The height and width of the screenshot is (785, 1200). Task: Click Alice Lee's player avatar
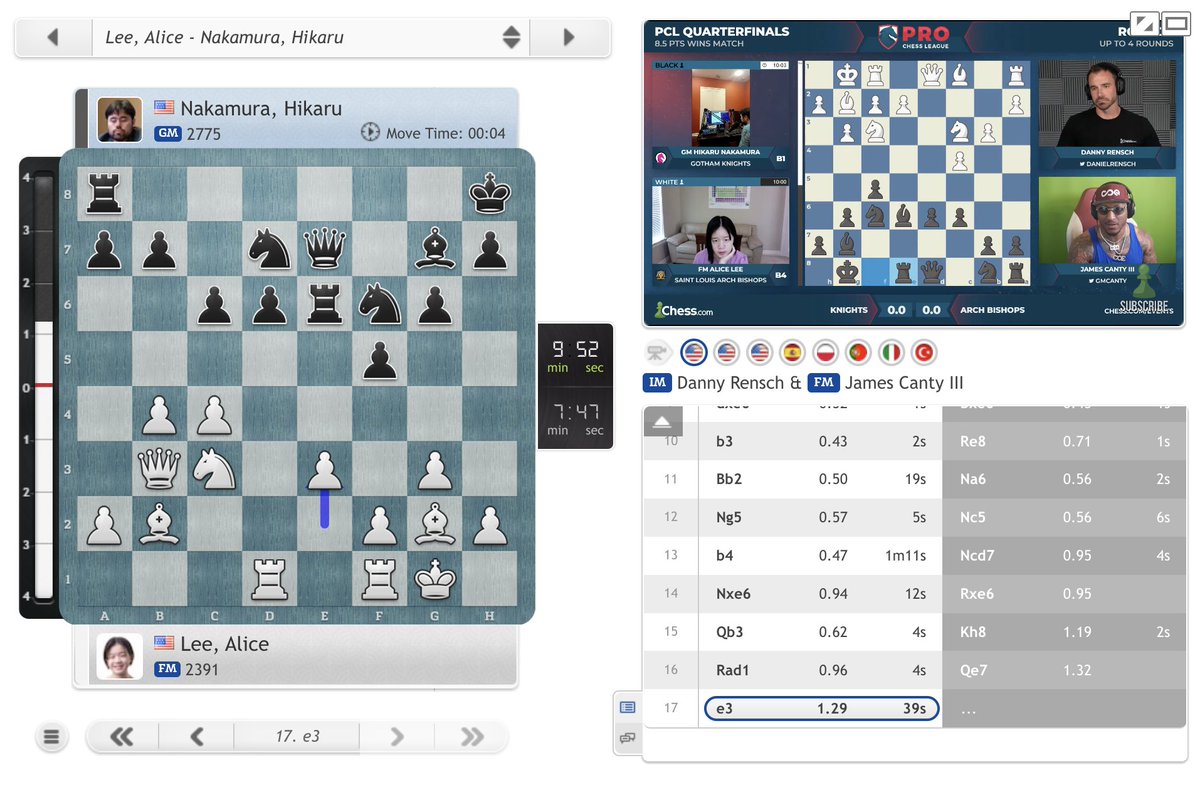119,656
